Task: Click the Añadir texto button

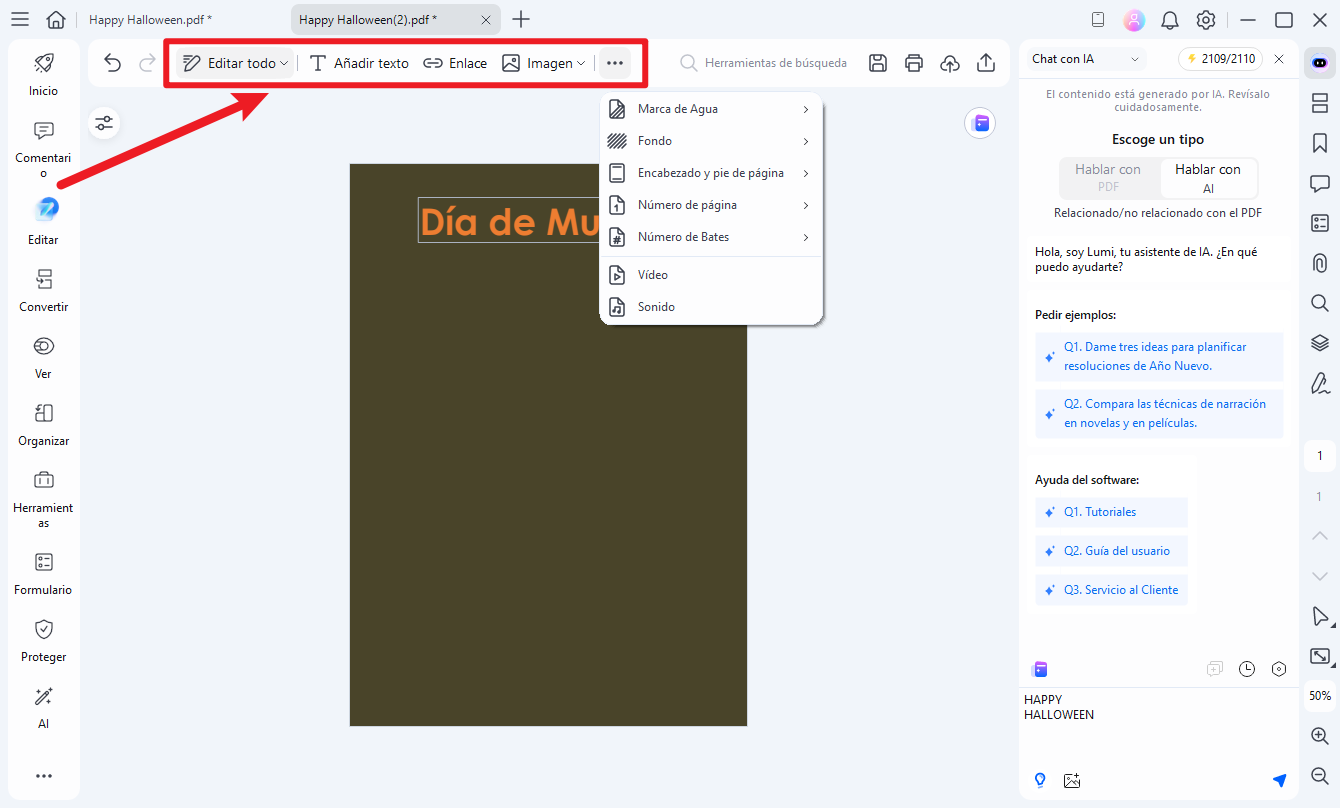Action: [359, 63]
